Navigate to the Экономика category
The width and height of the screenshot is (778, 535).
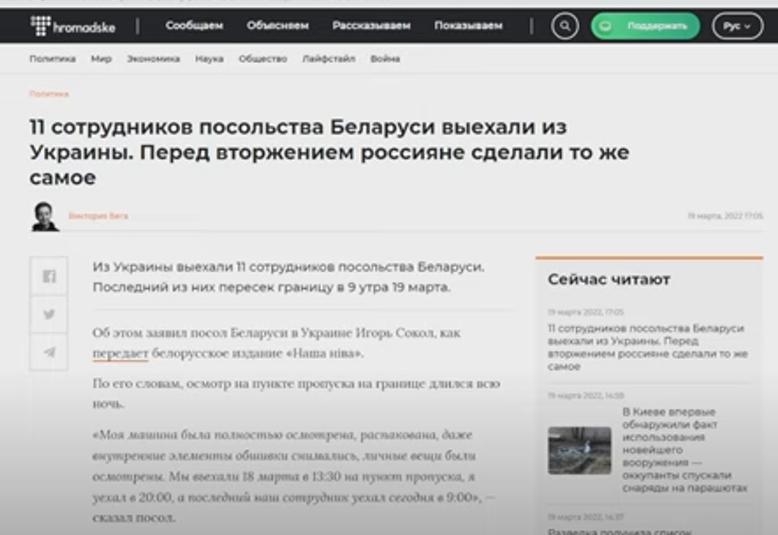click(x=153, y=59)
